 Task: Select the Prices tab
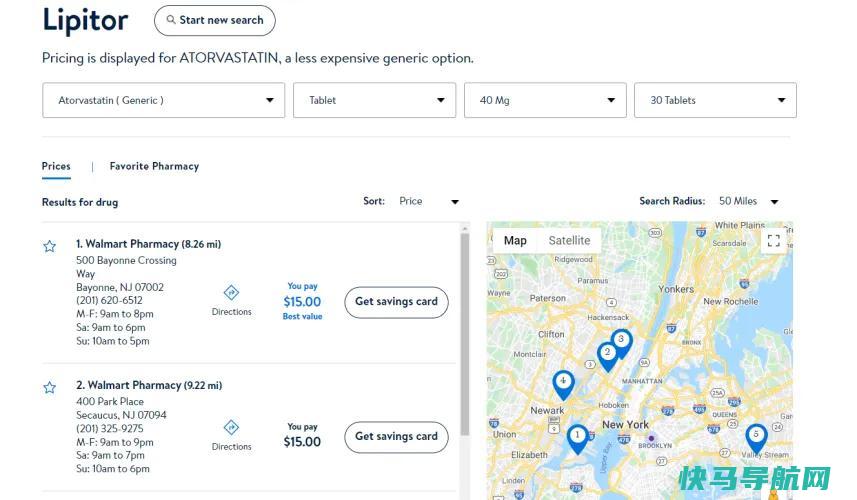click(x=56, y=166)
